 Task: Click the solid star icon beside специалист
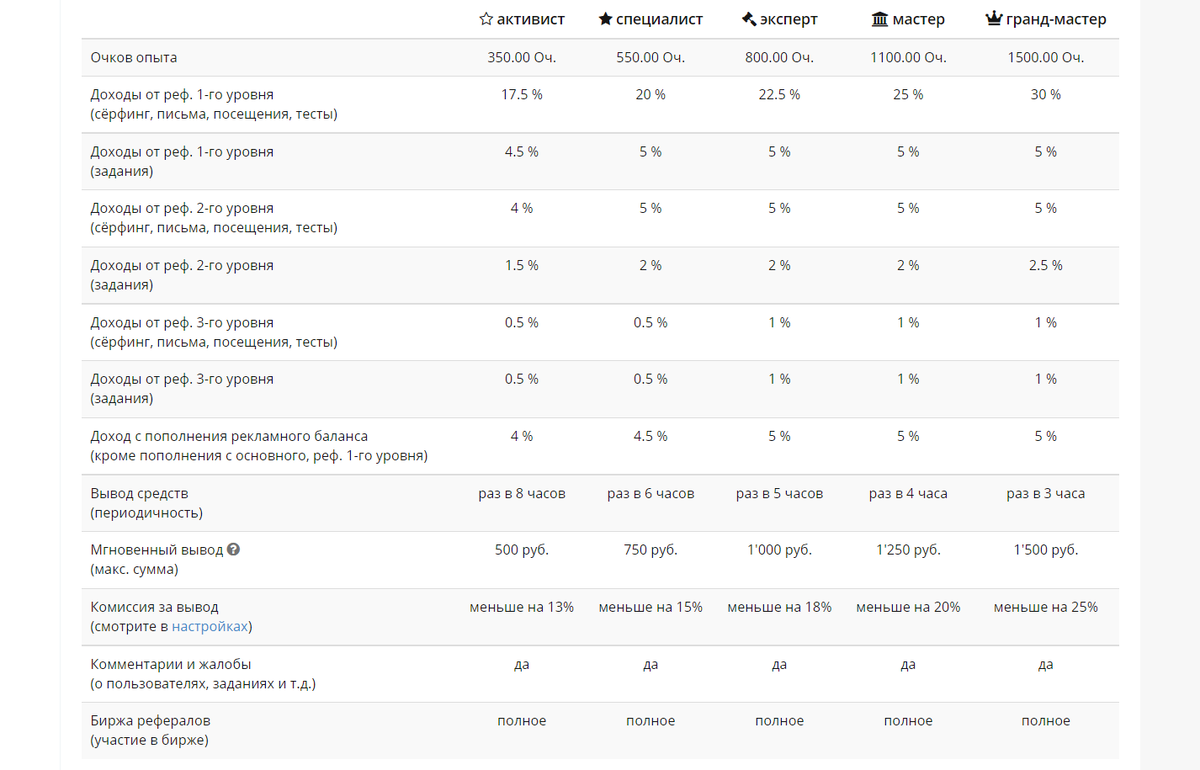point(606,19)
